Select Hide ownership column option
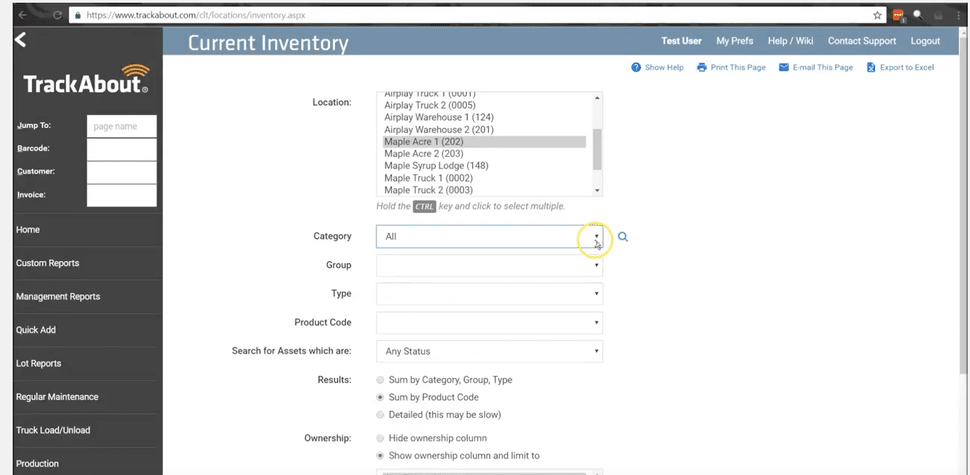 pos(380,438)
